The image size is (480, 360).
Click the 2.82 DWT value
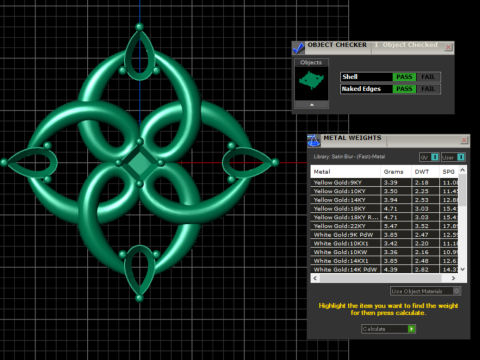tap(421, 270)
